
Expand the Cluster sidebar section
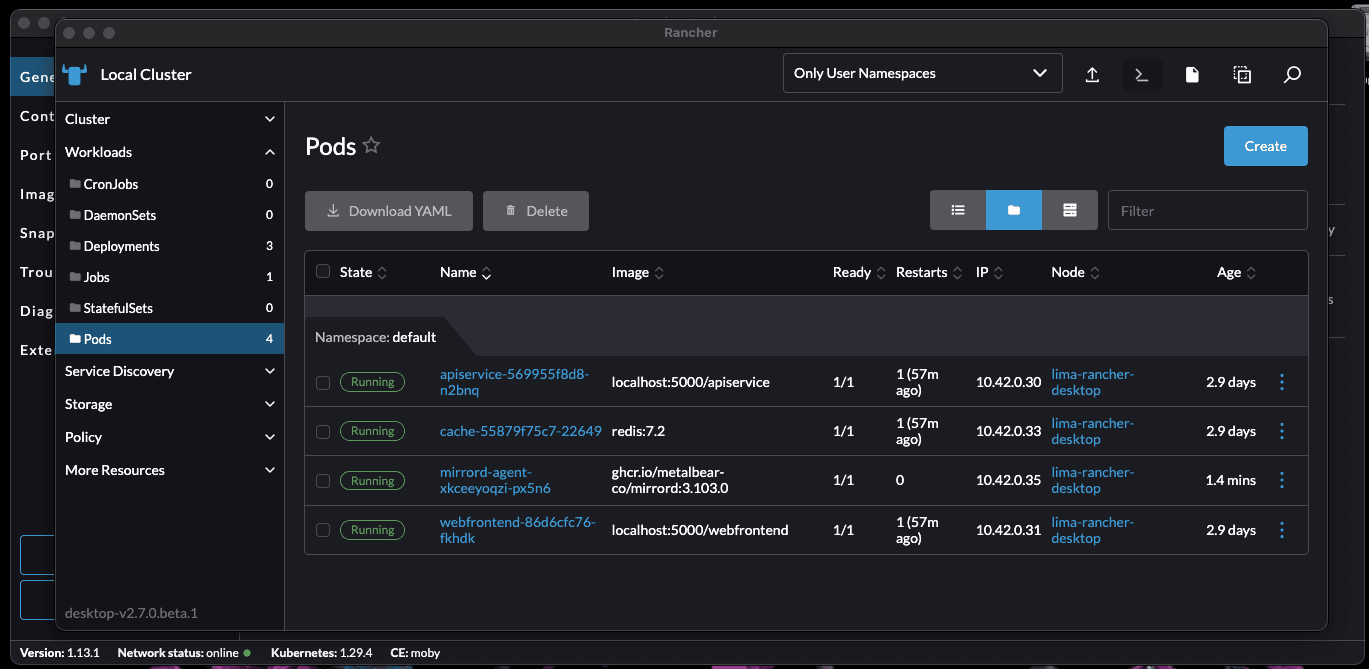(170, 119)
